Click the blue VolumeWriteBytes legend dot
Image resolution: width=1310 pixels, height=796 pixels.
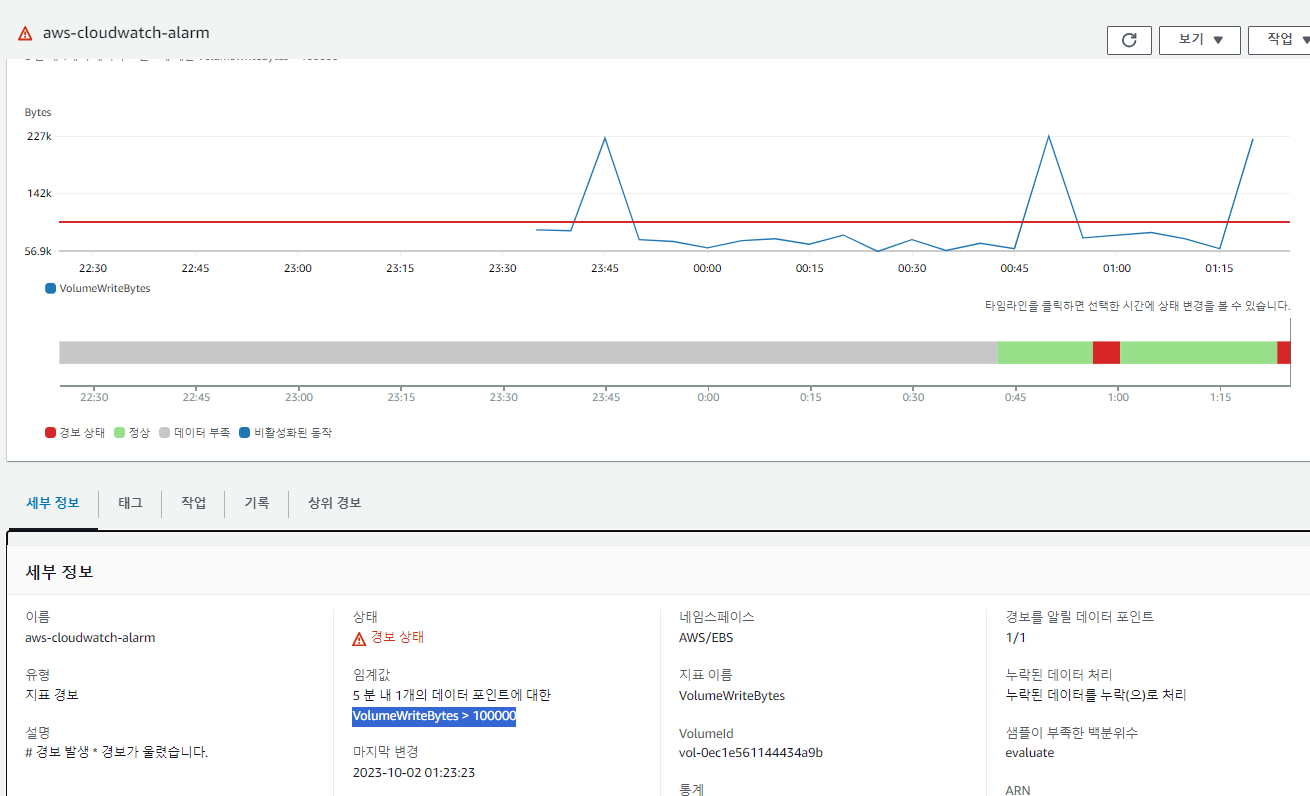[50, 288]
